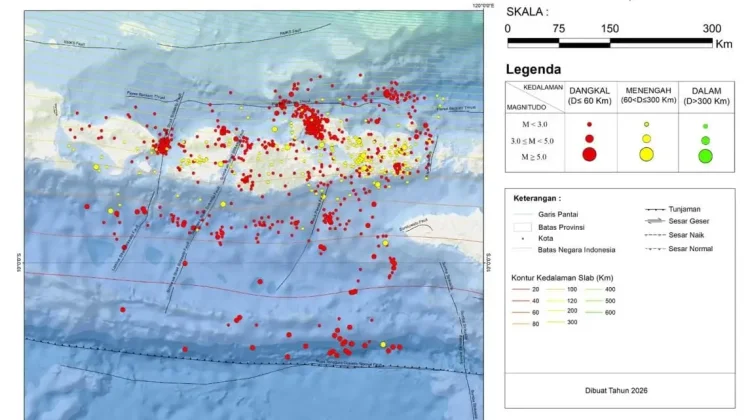The image size is (750, 420).
Task: Click the Sesar Normal line symbol
Action: (x=655, y=249)
